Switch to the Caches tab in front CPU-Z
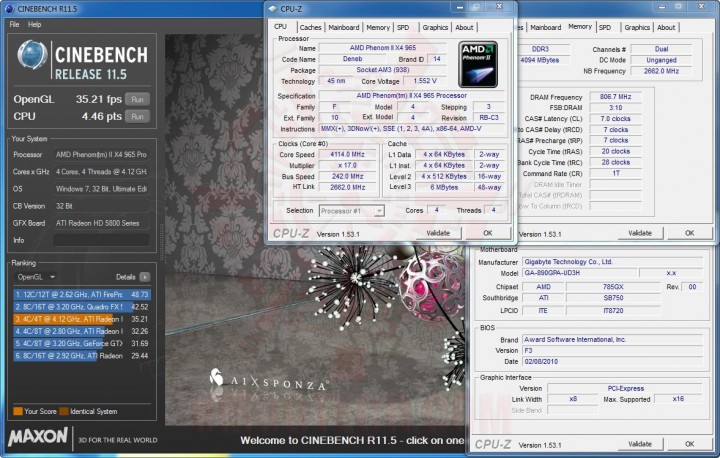720x458 pixels. point(310,28)
